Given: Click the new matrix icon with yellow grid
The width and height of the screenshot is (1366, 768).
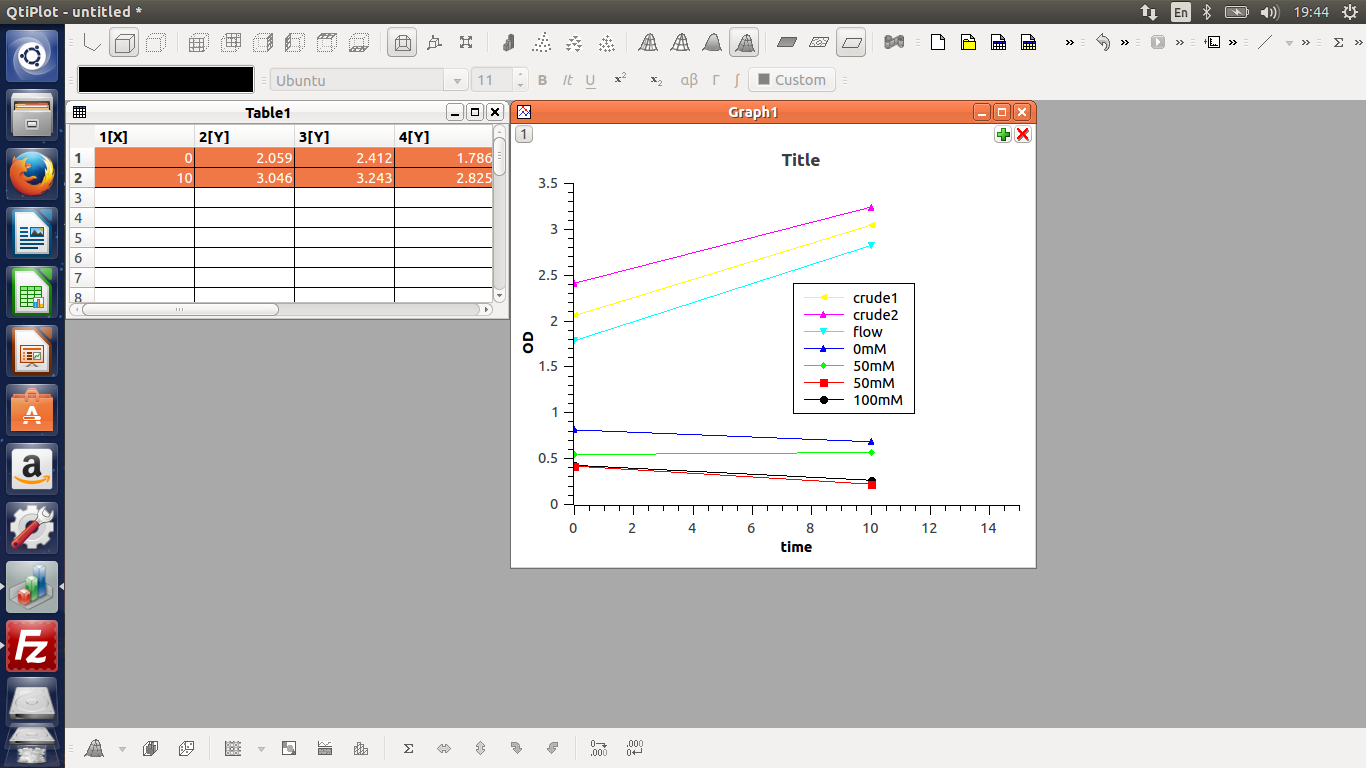Looking at the screenshot, I should [1028, 43].
